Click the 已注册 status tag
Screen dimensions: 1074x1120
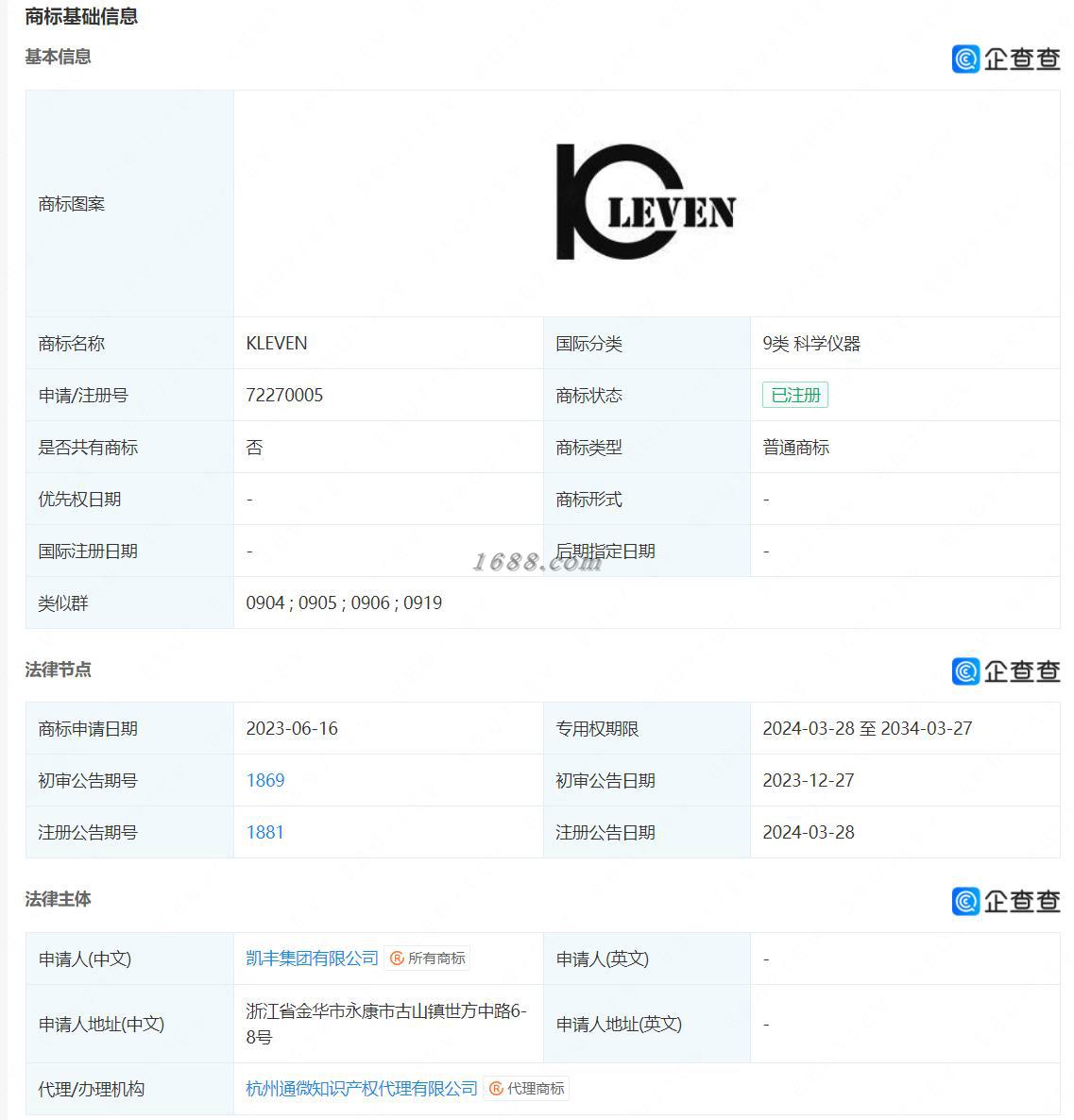pos(795,395)
